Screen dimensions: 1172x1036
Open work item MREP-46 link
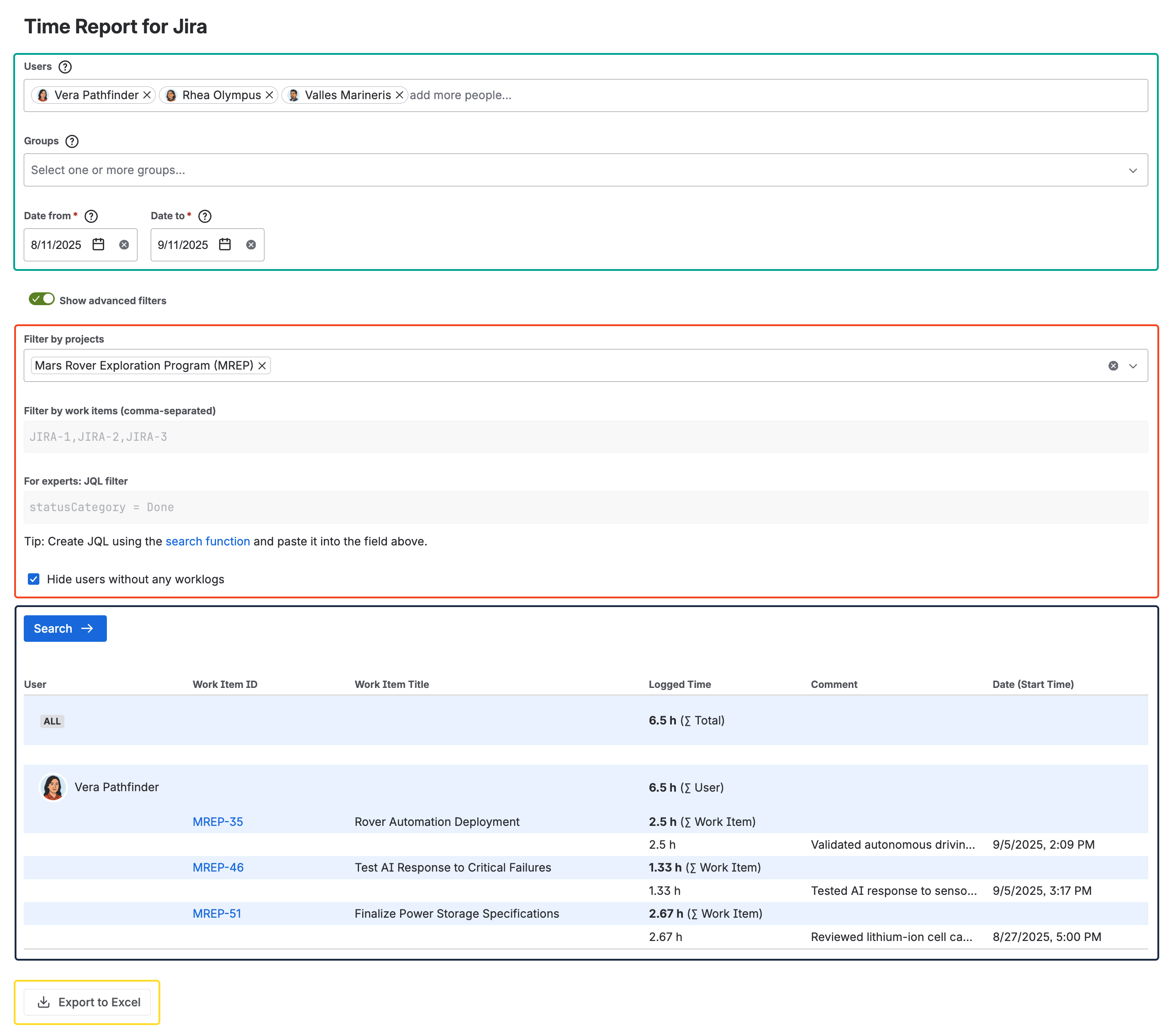pos(218,868)
